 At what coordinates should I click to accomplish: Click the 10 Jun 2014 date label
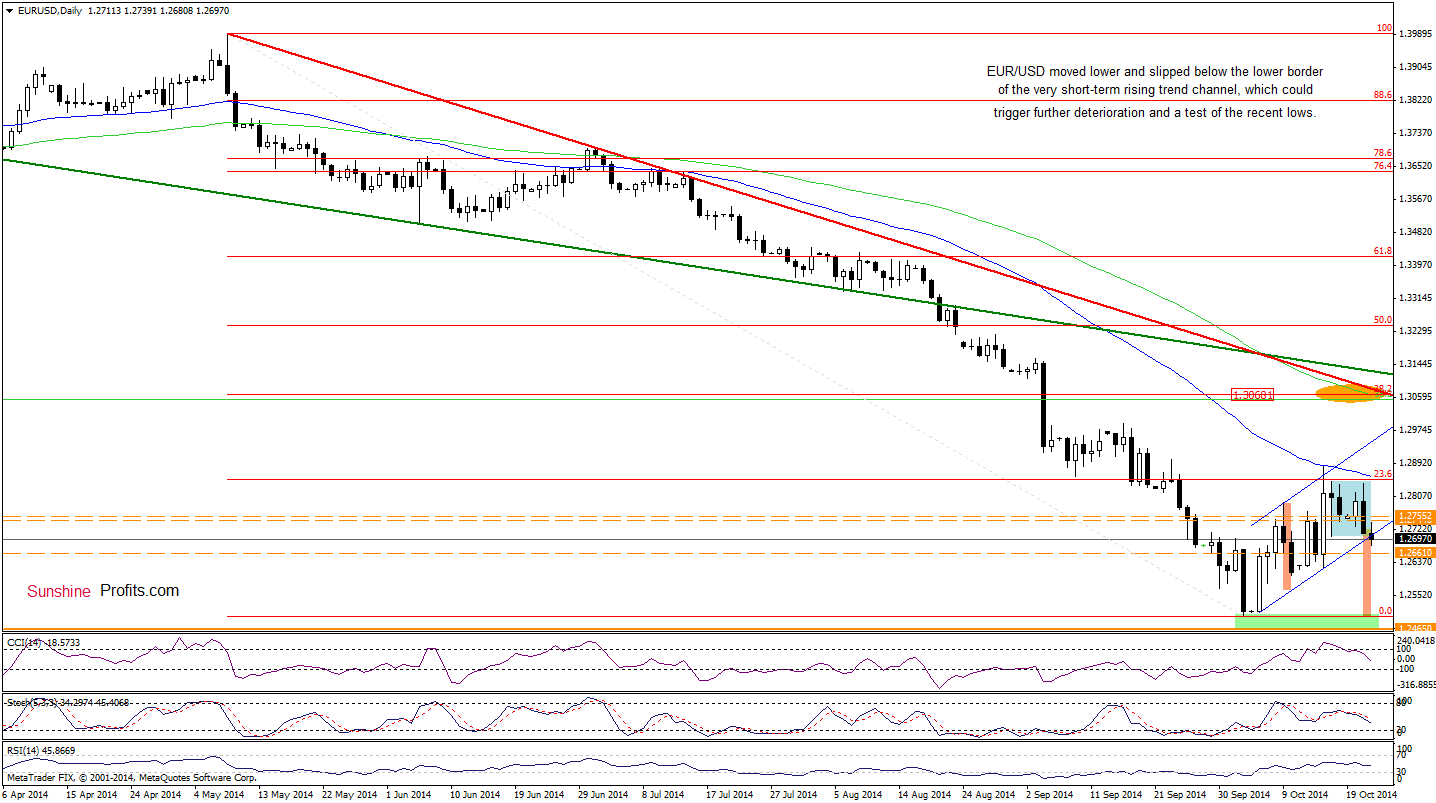tap(475, 794)
